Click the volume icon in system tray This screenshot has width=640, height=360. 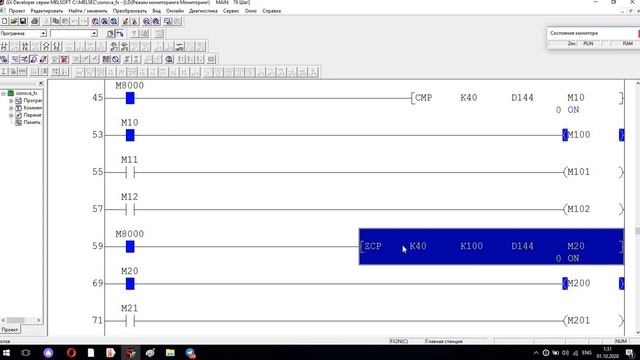[566, 353]
